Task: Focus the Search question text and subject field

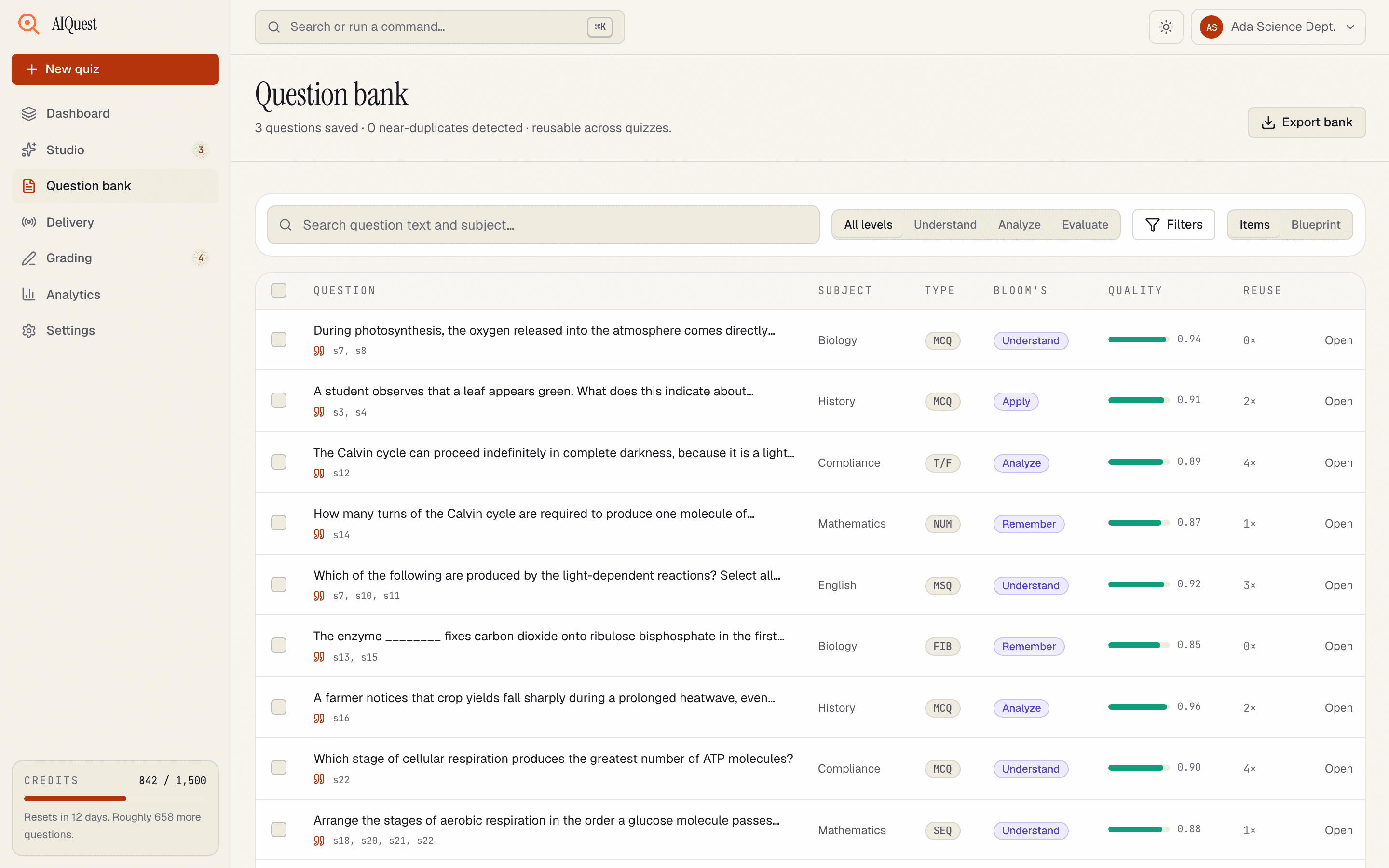Action: (543, 225)
